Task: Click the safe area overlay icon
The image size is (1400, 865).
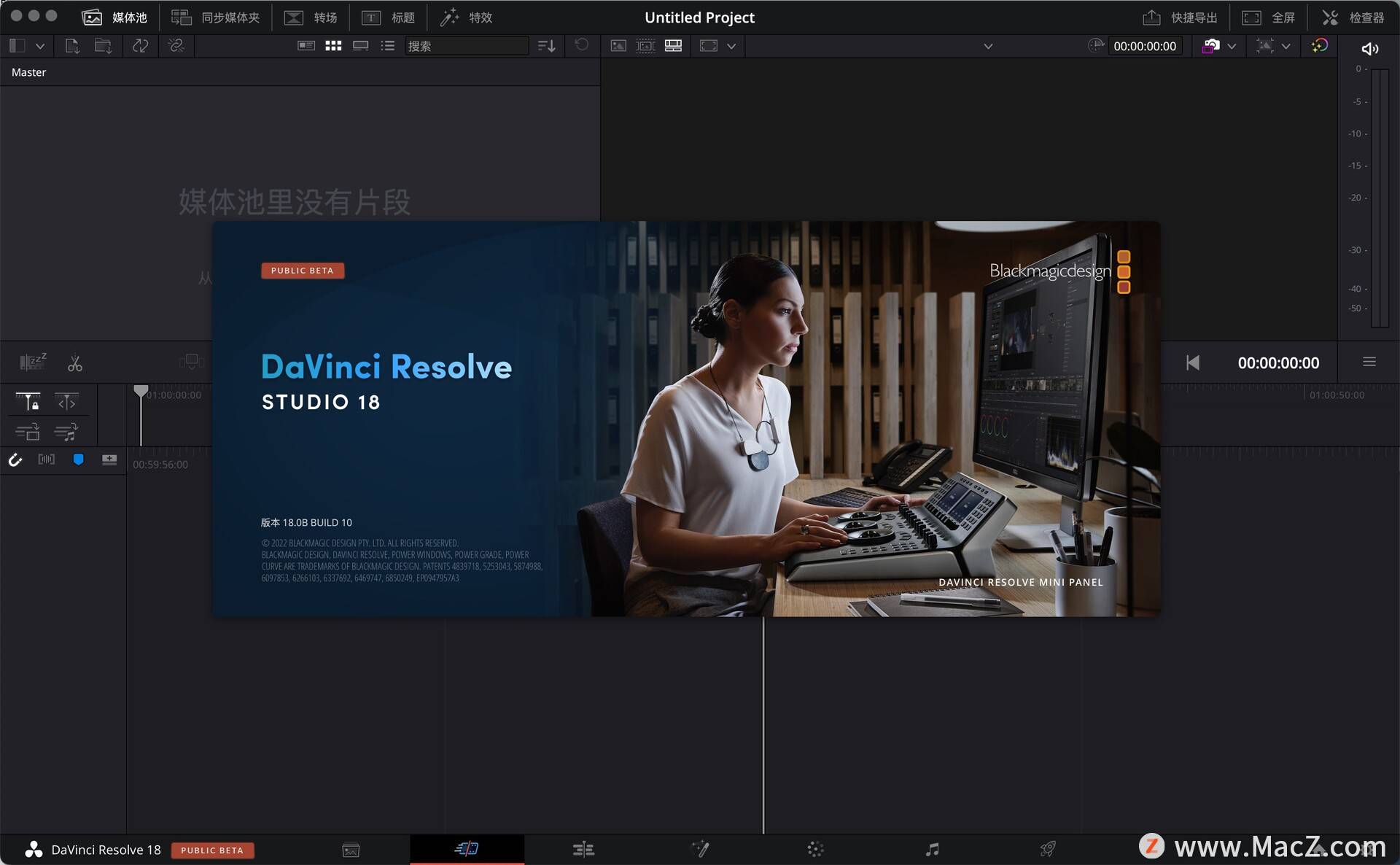Action: point(1319,45)
